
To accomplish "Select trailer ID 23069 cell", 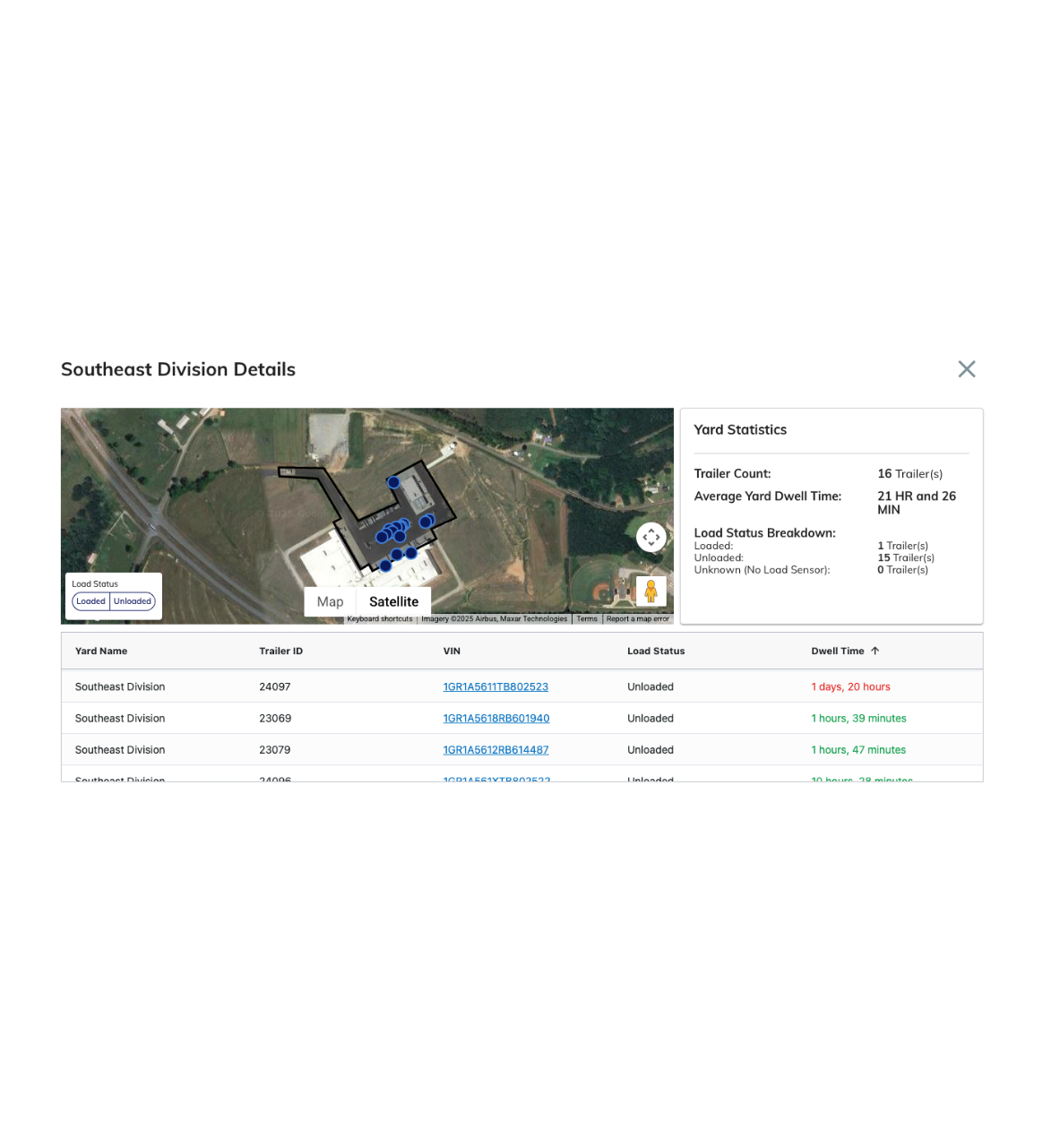I will (275, 719).
